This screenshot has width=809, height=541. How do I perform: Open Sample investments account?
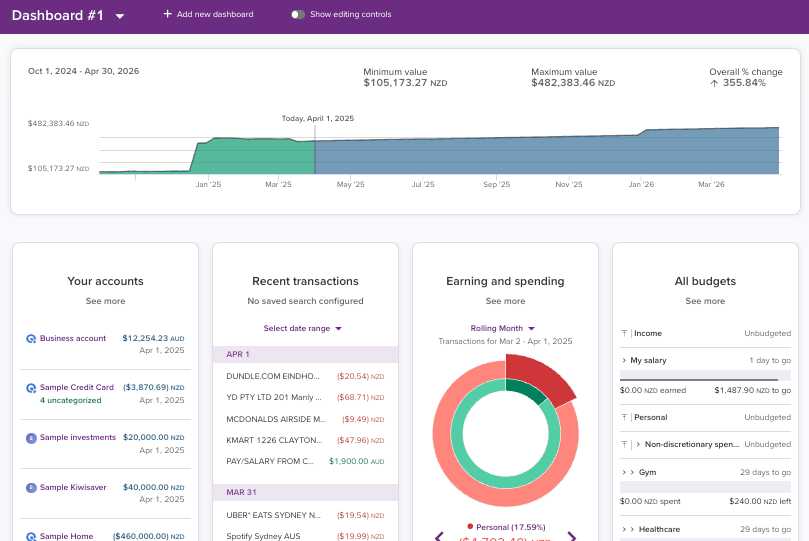78,437
